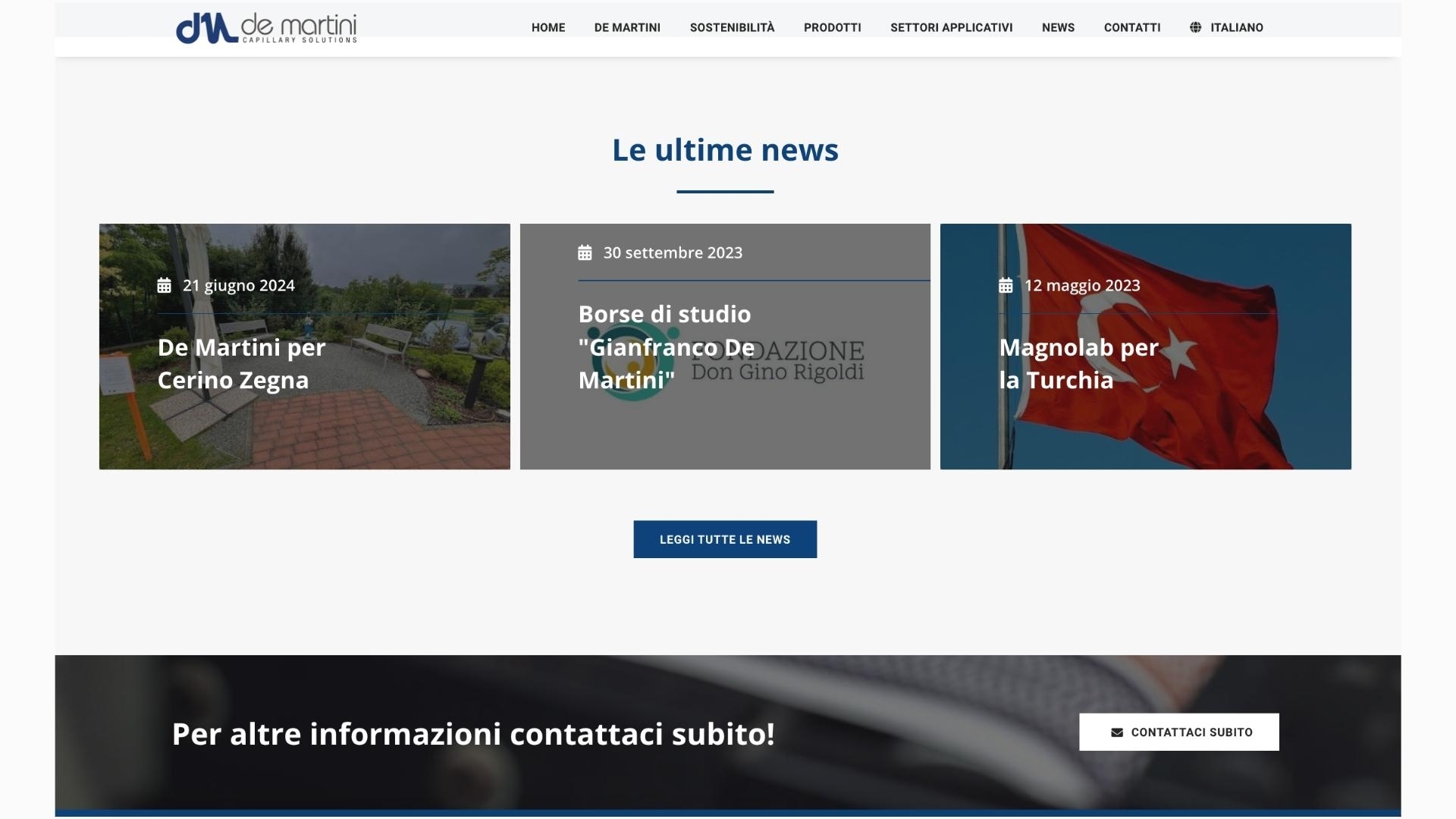1456x819 pixels.
Task: Open the Home menu item
Action: pos(548,27)
